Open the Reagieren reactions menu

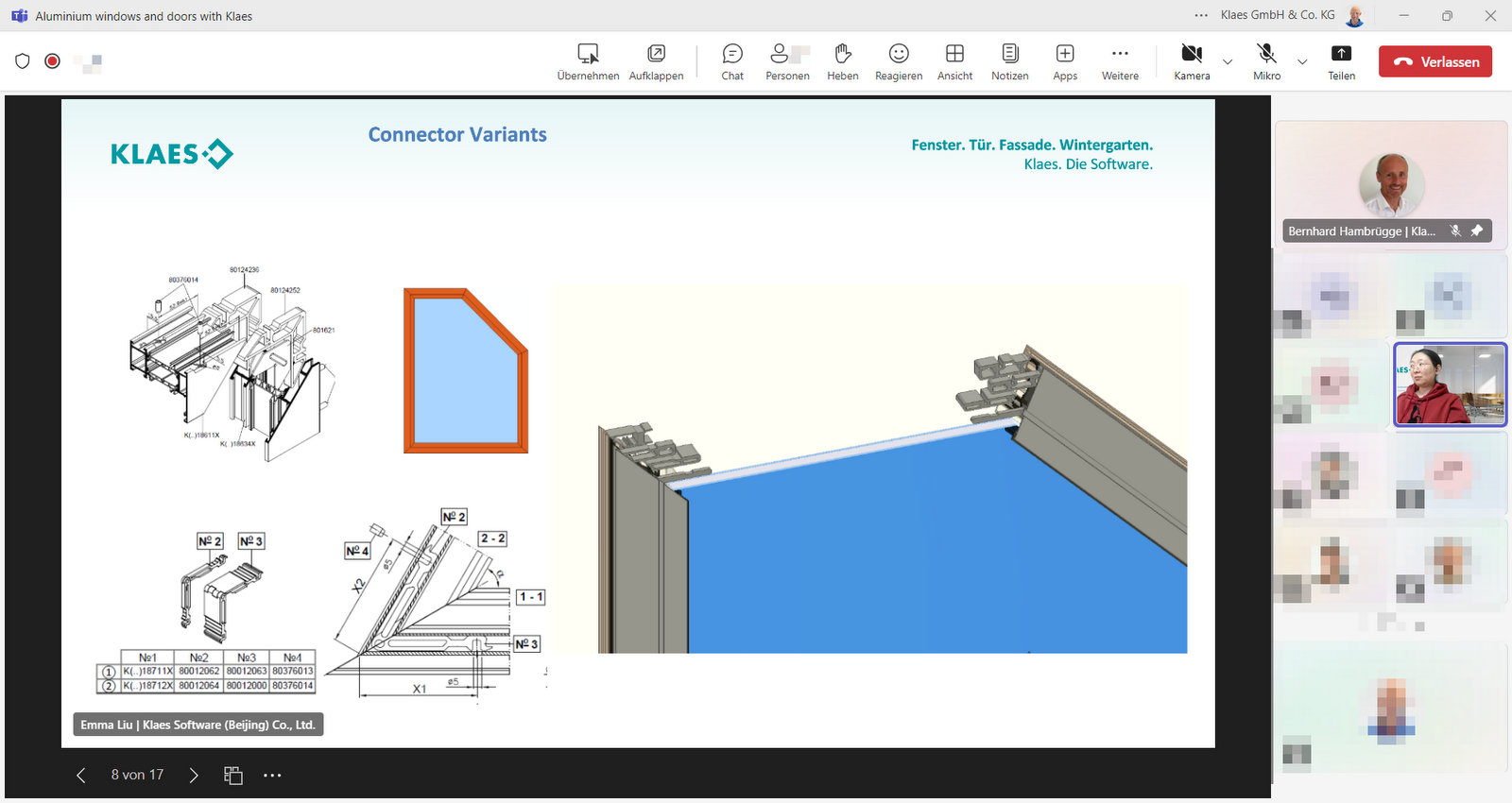point(898,61)
